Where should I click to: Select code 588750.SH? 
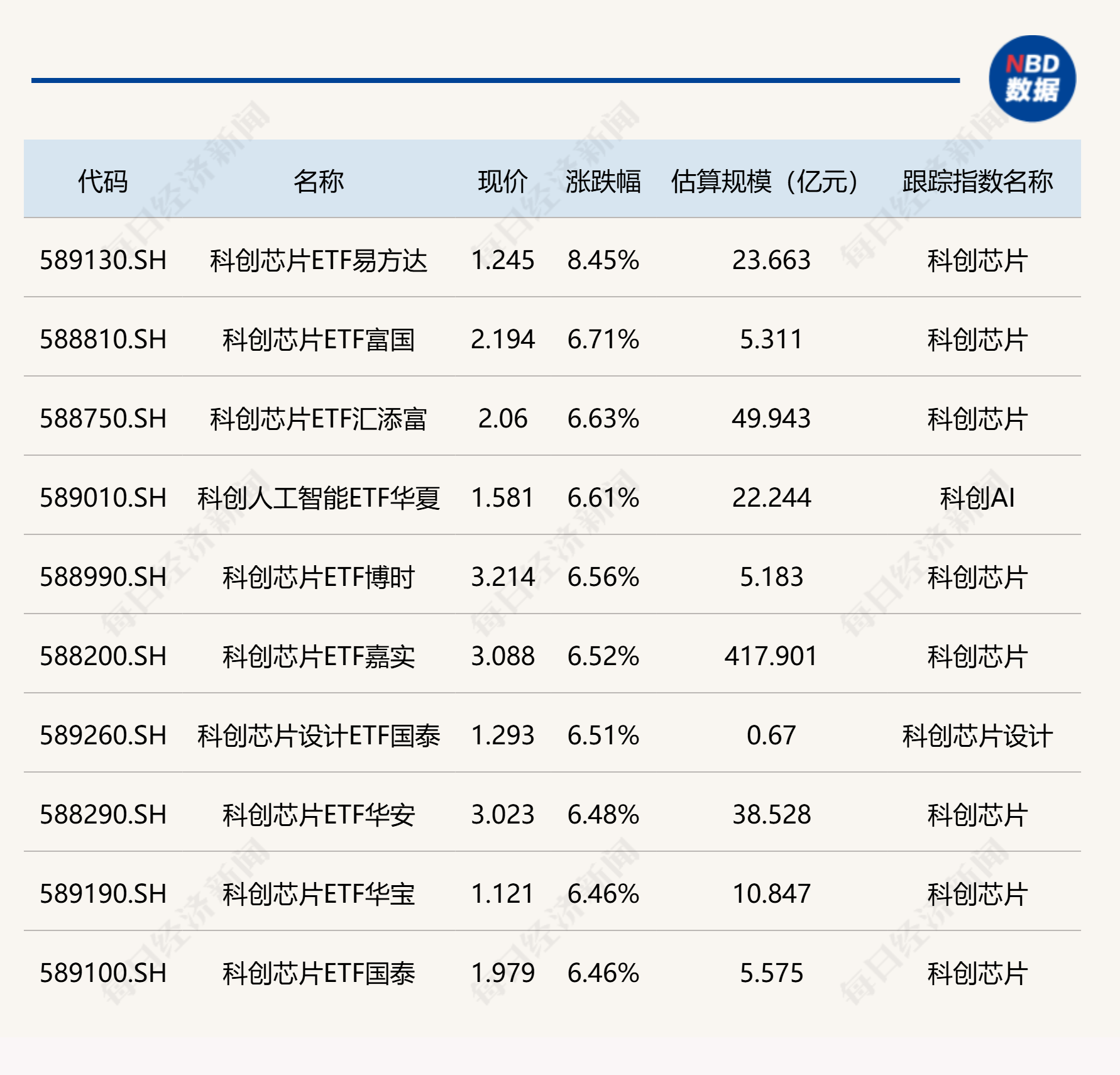coord(102,421)
